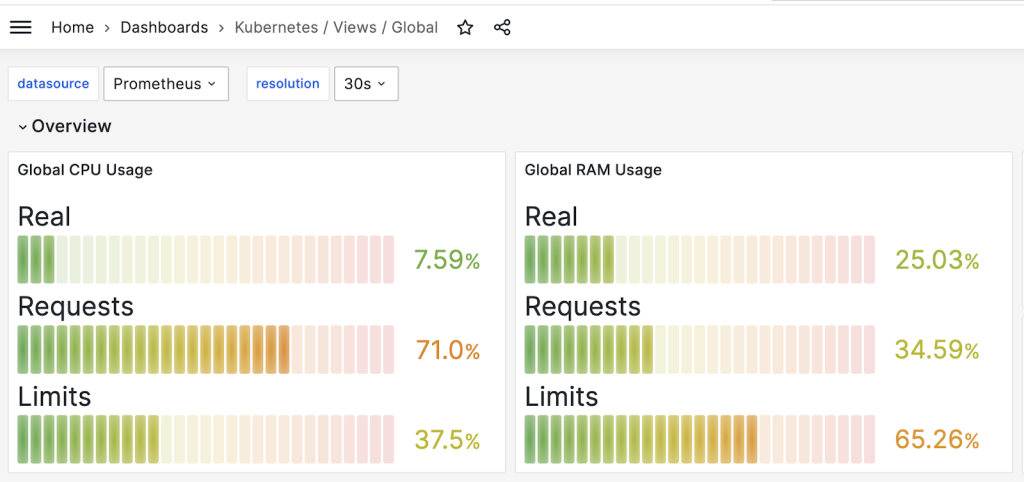Screen dimensions: 1024x482
Task: Open Global CPU Usage panel title
Action: (85, 170)
